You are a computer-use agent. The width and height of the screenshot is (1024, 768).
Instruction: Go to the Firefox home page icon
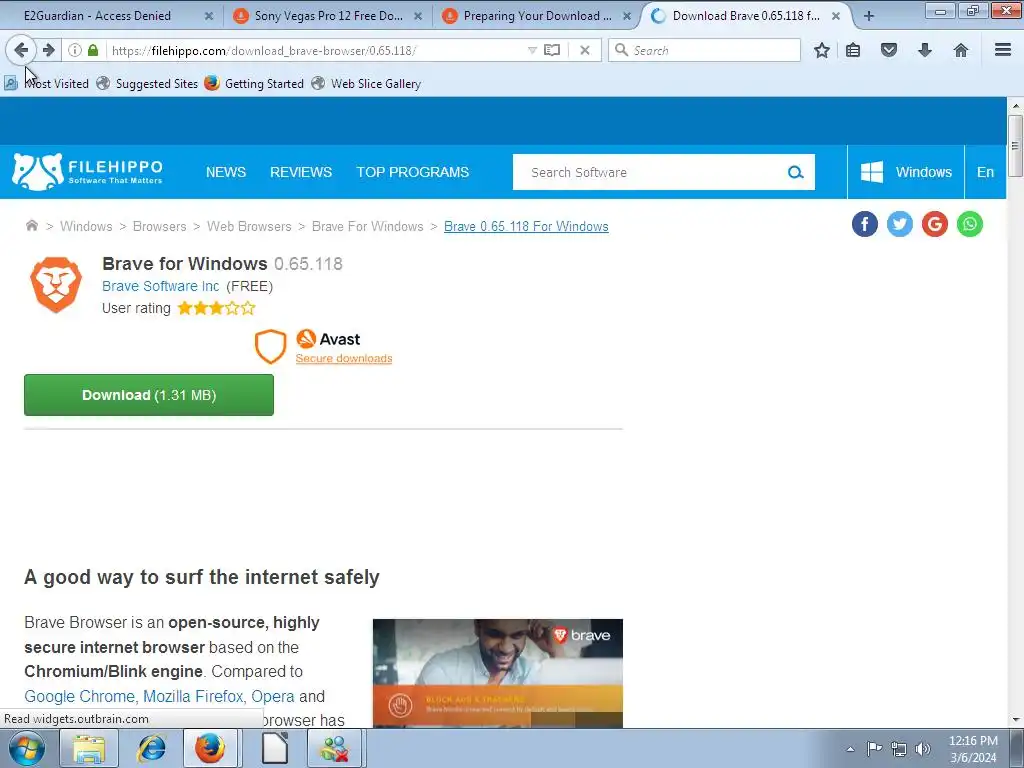[x=961, y=50]
